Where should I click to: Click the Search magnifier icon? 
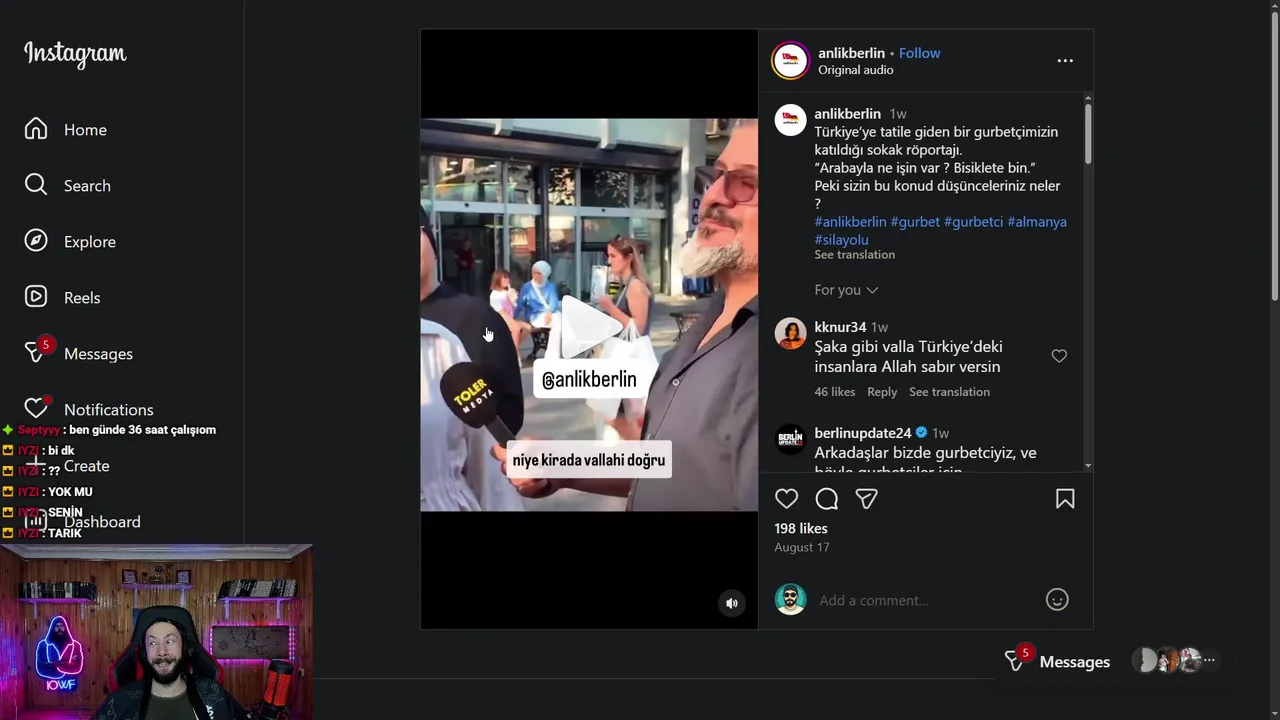(36, 185)
